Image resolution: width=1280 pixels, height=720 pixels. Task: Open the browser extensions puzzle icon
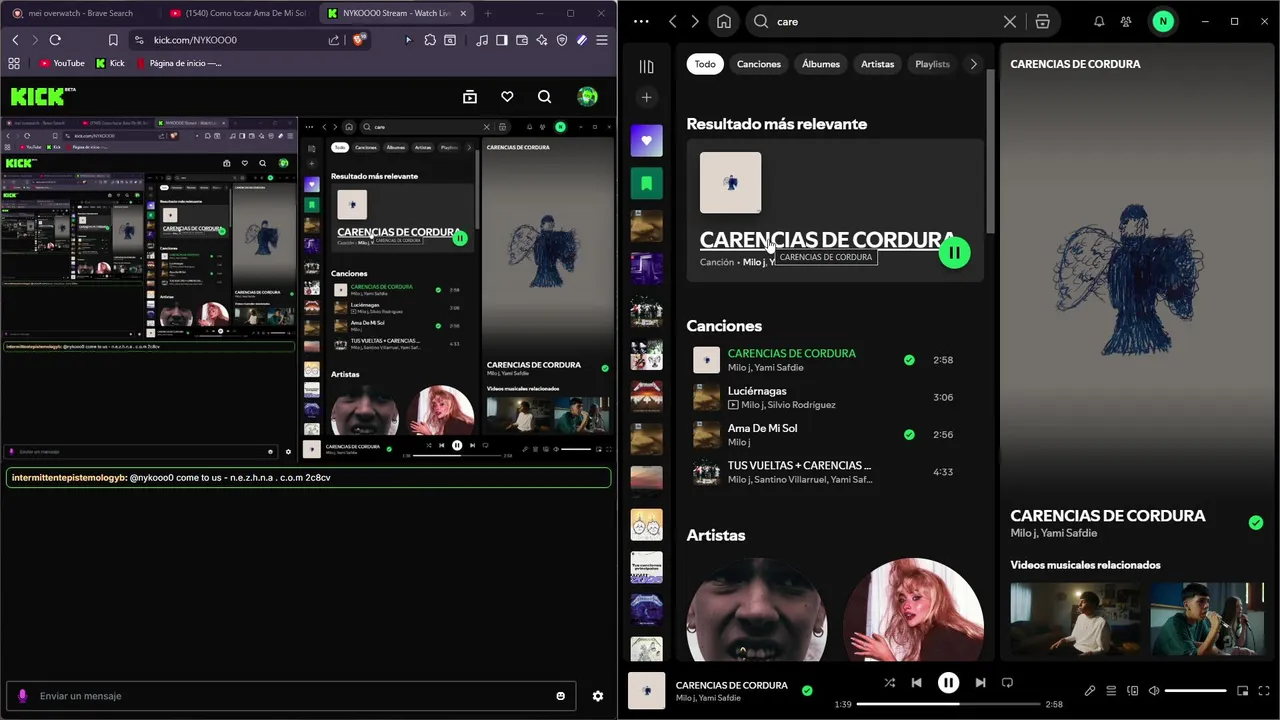point(430,40)
